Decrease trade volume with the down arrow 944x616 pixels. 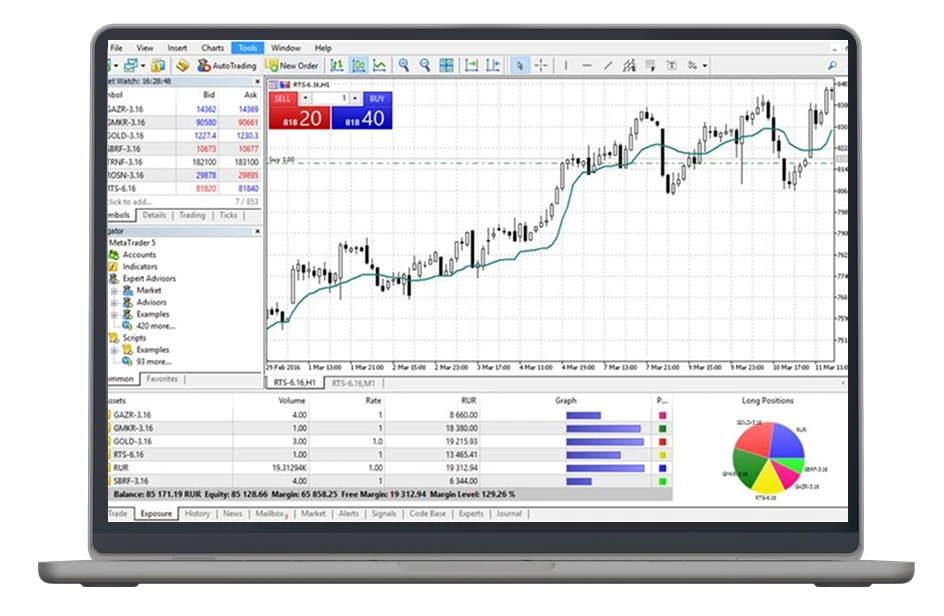click(305, 98)
